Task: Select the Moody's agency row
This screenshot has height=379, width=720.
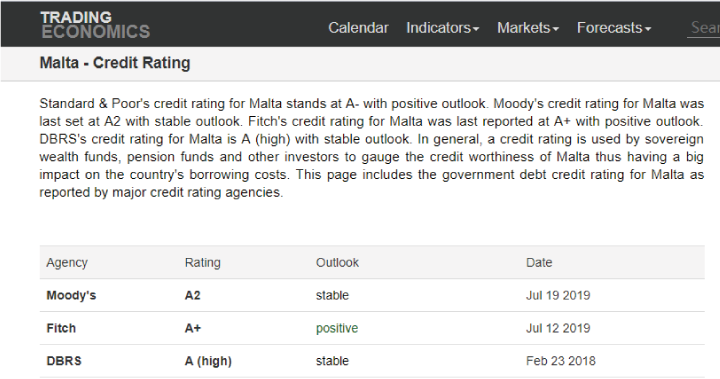Action: tap(372, 295)
